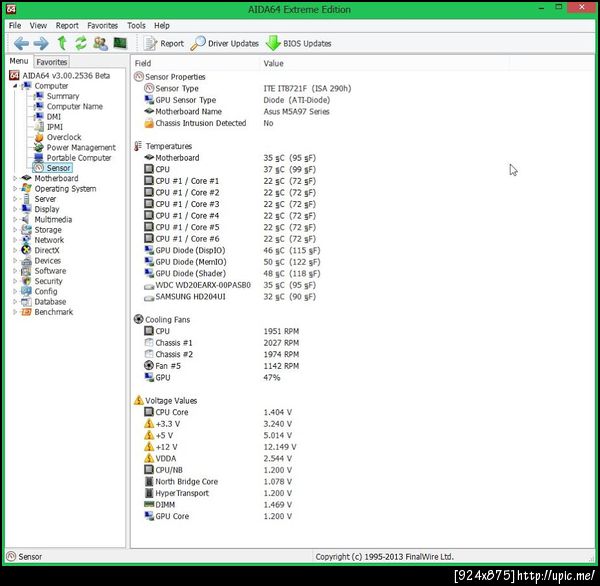Select the DIMM voltage row
Screen dimensions: 600x586
coord(218,505)
